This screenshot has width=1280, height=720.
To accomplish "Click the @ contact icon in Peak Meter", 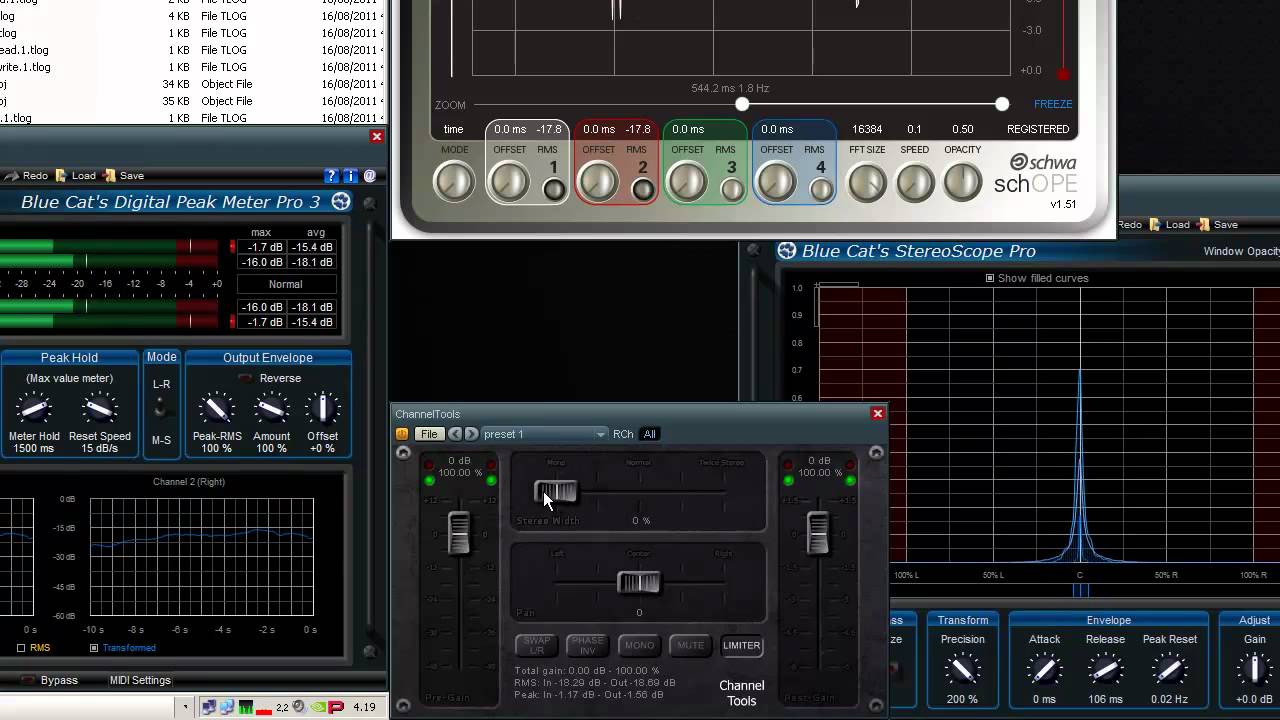I will pyautogui.click(x=370, y=176).
